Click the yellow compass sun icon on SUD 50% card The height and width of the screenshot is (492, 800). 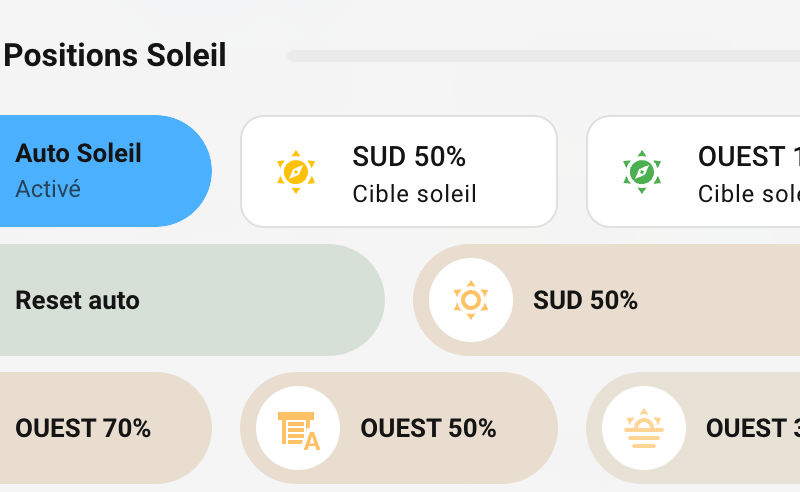[x=295, y=171]
